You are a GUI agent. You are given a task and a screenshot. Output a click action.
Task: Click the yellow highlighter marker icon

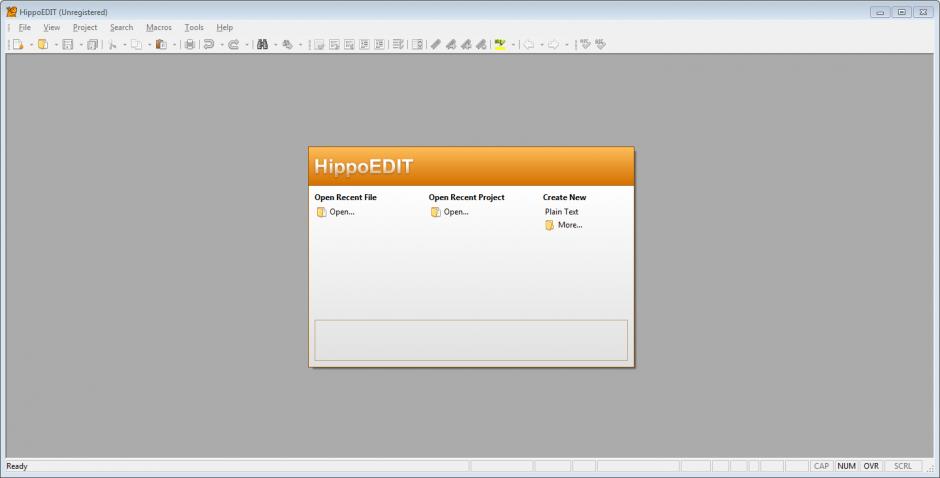[499, 44]
